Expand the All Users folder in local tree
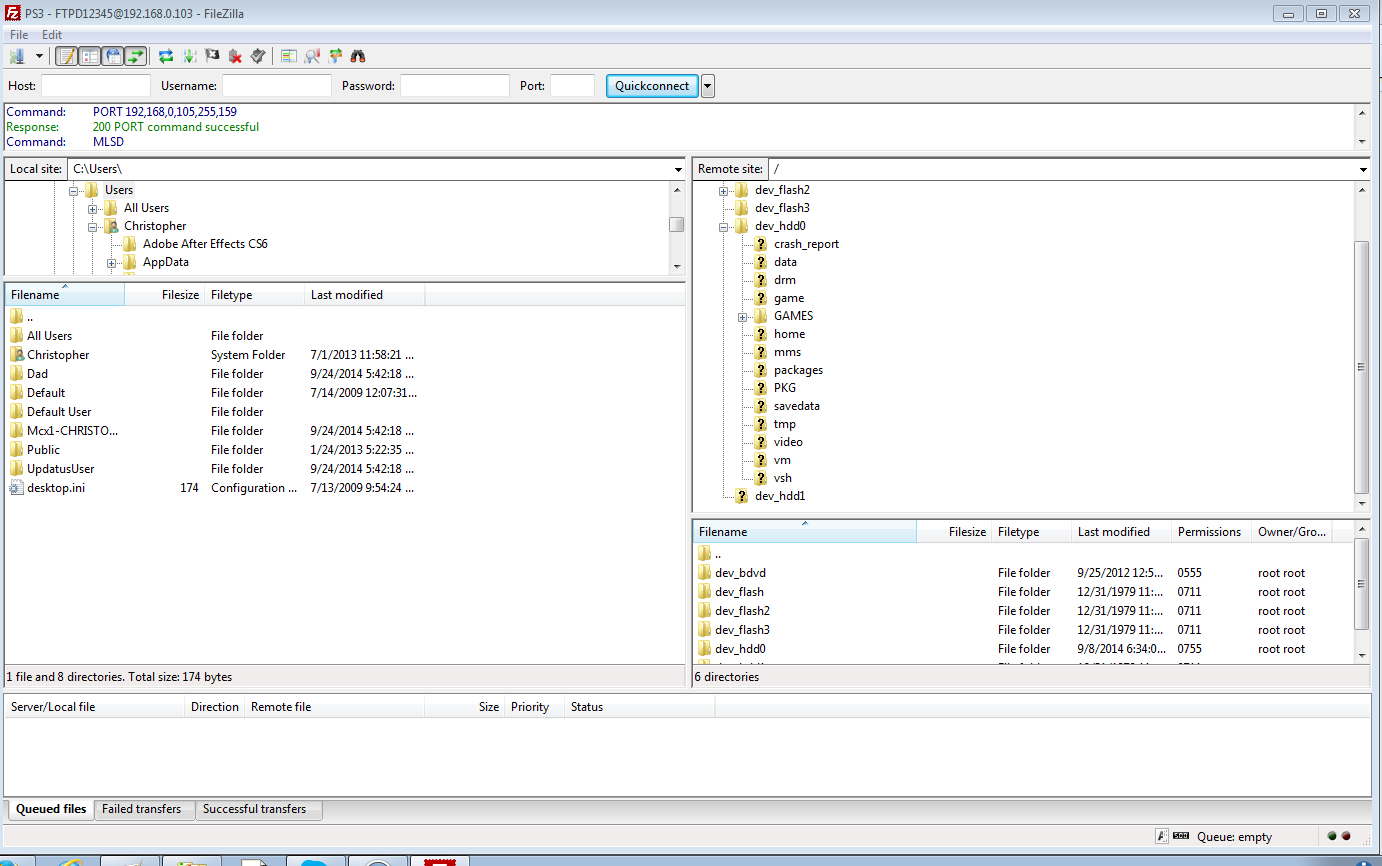 [93, 208]
